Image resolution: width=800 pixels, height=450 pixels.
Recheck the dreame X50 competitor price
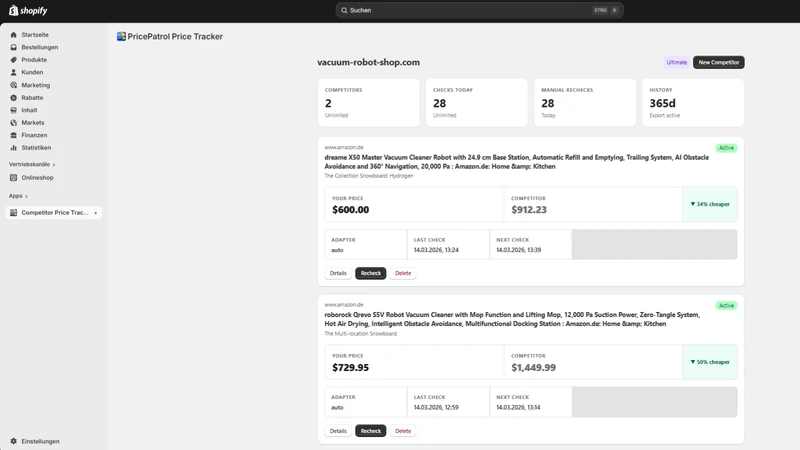click(x=370, y=273)
